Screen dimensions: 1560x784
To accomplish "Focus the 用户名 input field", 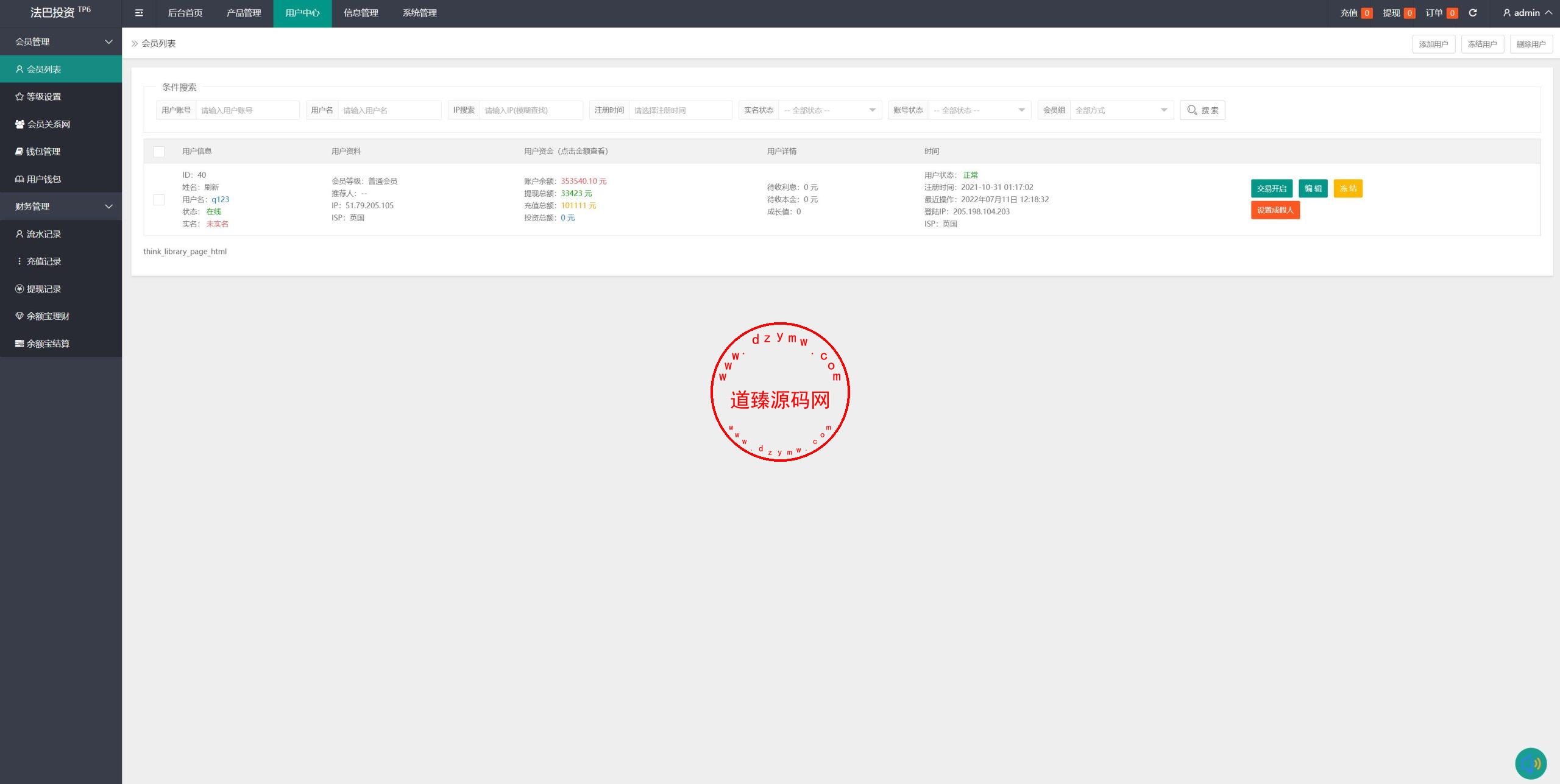I will coord(389,110).
